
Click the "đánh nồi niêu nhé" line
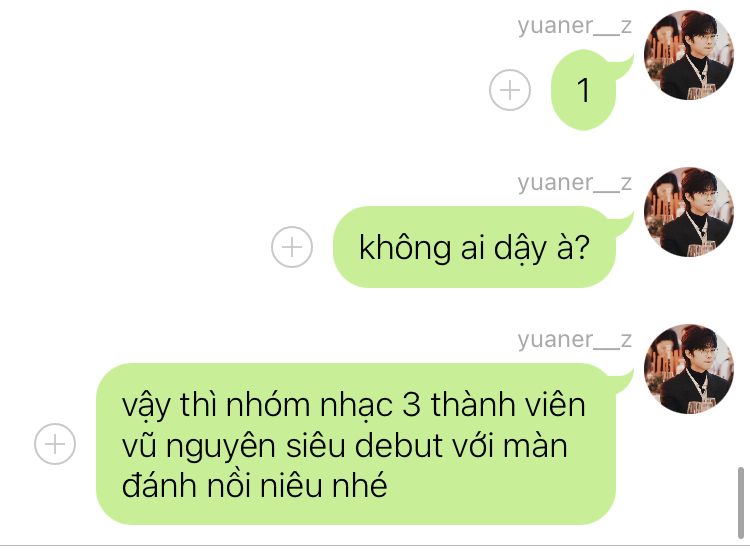pyautogui.click(x=254, y=486)
